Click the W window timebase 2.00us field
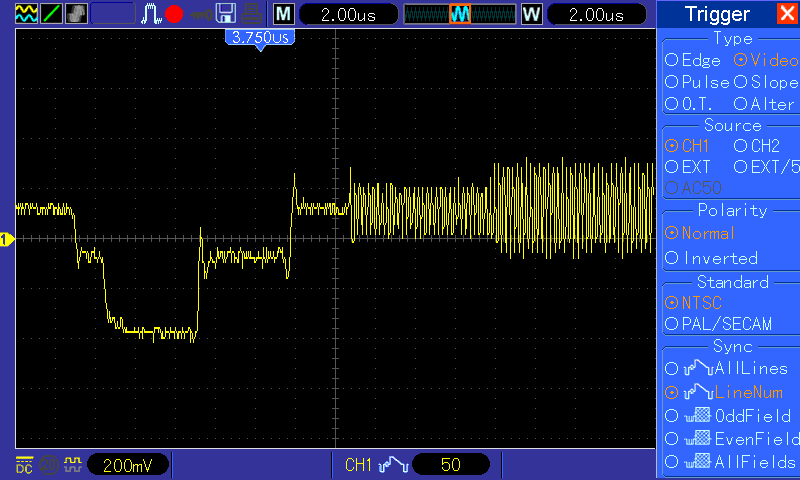 (596, 14)
